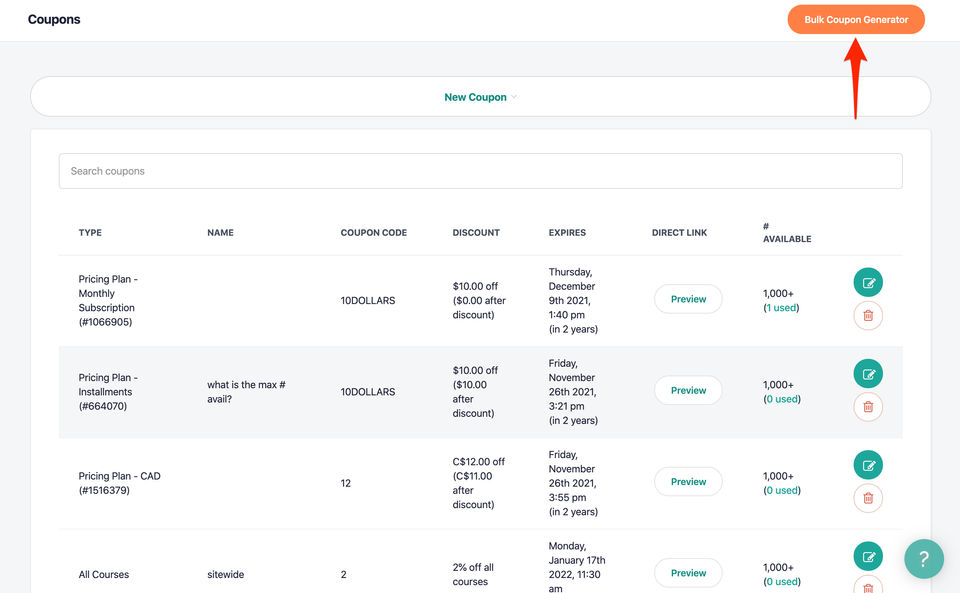Open '0 used' link for Installments coupon
The width and height of the screenshot is (960, 593).
(782, 399)
